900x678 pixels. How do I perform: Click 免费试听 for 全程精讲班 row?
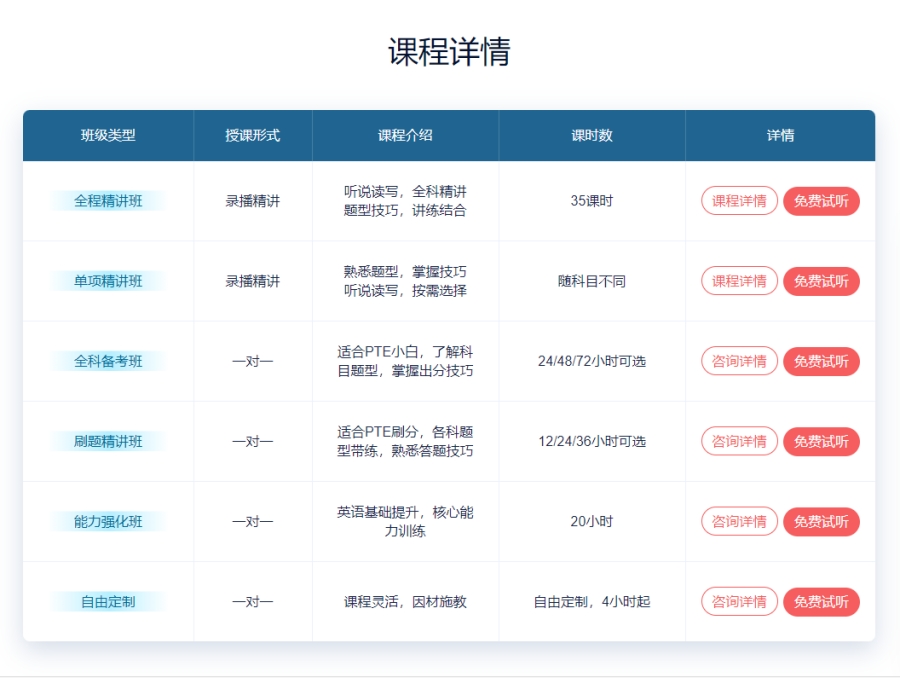(x=821, y=201)
